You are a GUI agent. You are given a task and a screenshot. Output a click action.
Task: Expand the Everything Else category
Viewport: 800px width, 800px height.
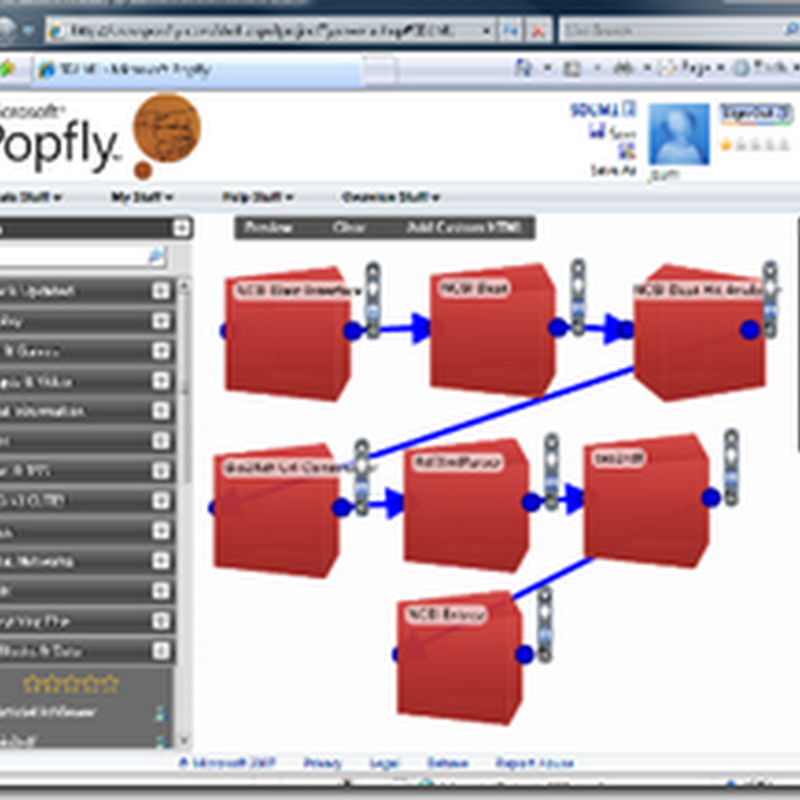(x=161, y=621)
